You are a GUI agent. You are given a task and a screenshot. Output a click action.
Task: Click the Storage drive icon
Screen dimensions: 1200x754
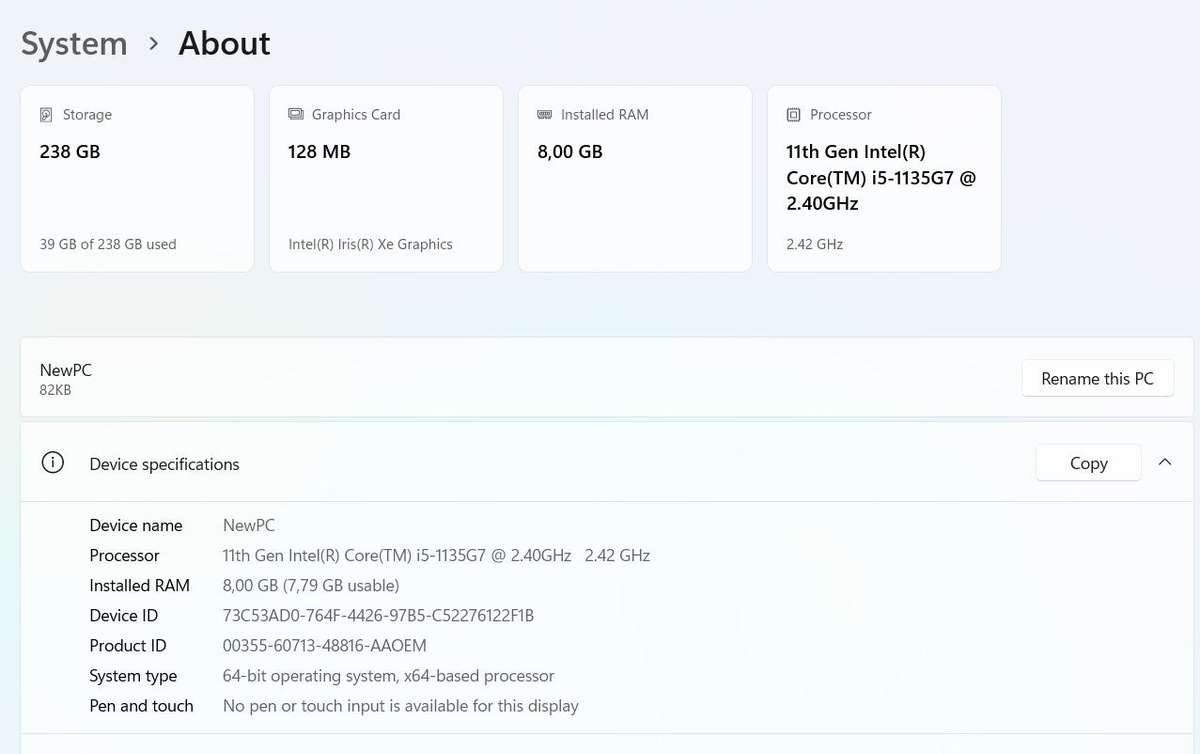[46, 115]
